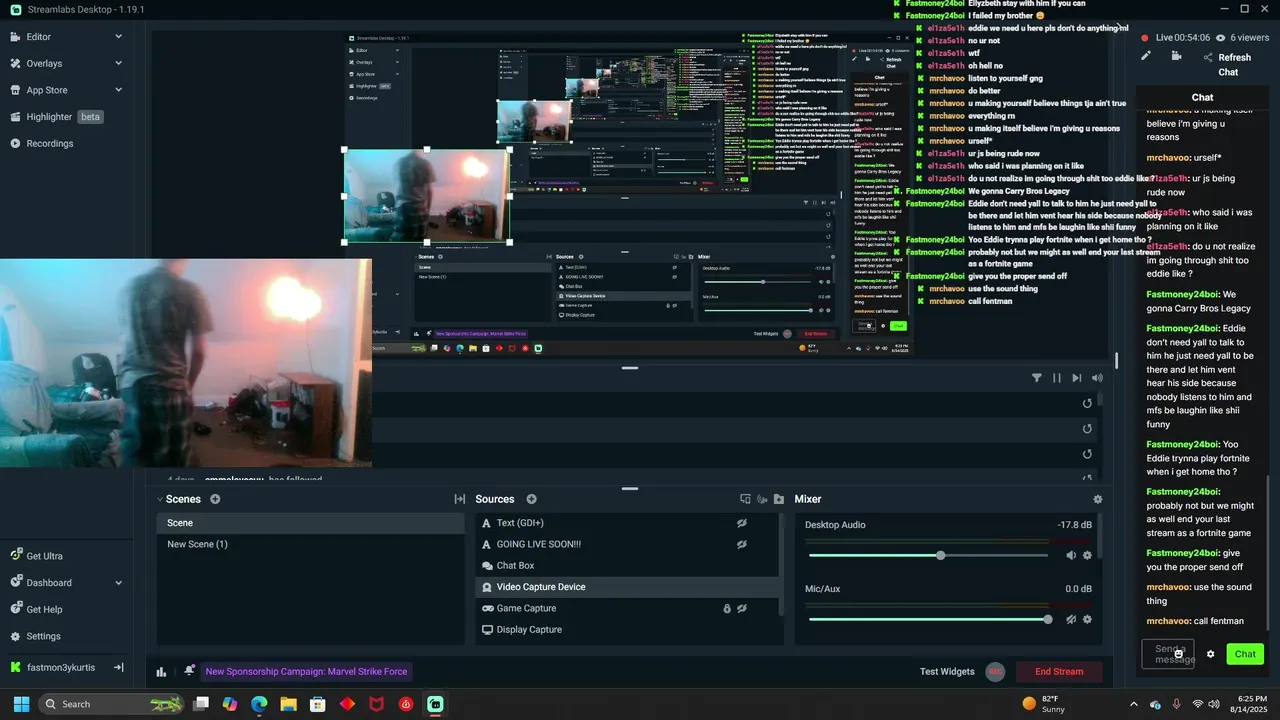Select Display Capture source
Viewport: 1280px width, 720px height.
626,630
